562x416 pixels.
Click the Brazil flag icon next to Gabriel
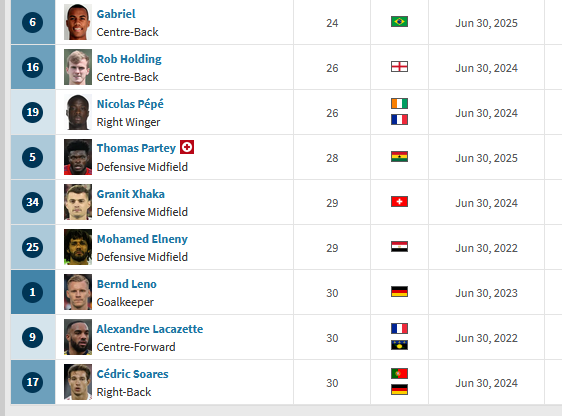pos(399,21)
